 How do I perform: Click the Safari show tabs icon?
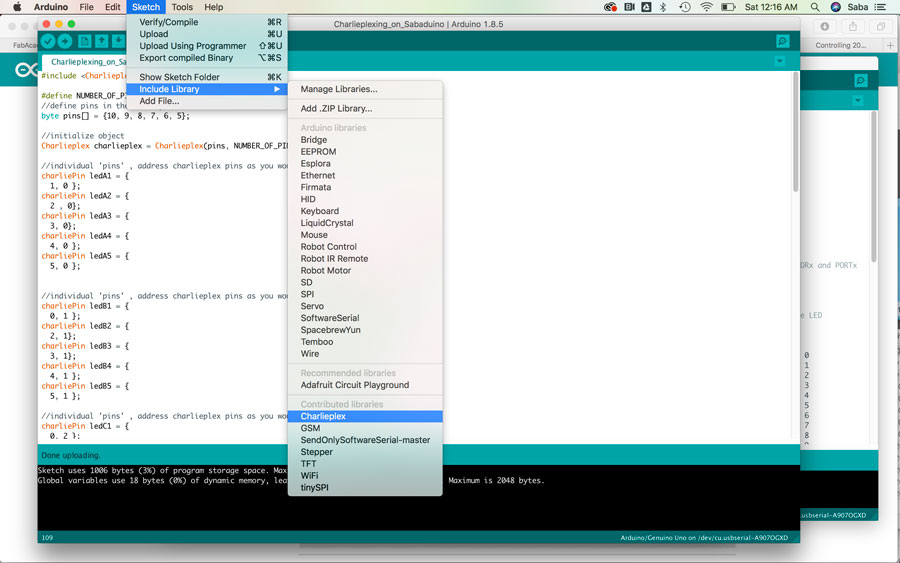point(880,26)
